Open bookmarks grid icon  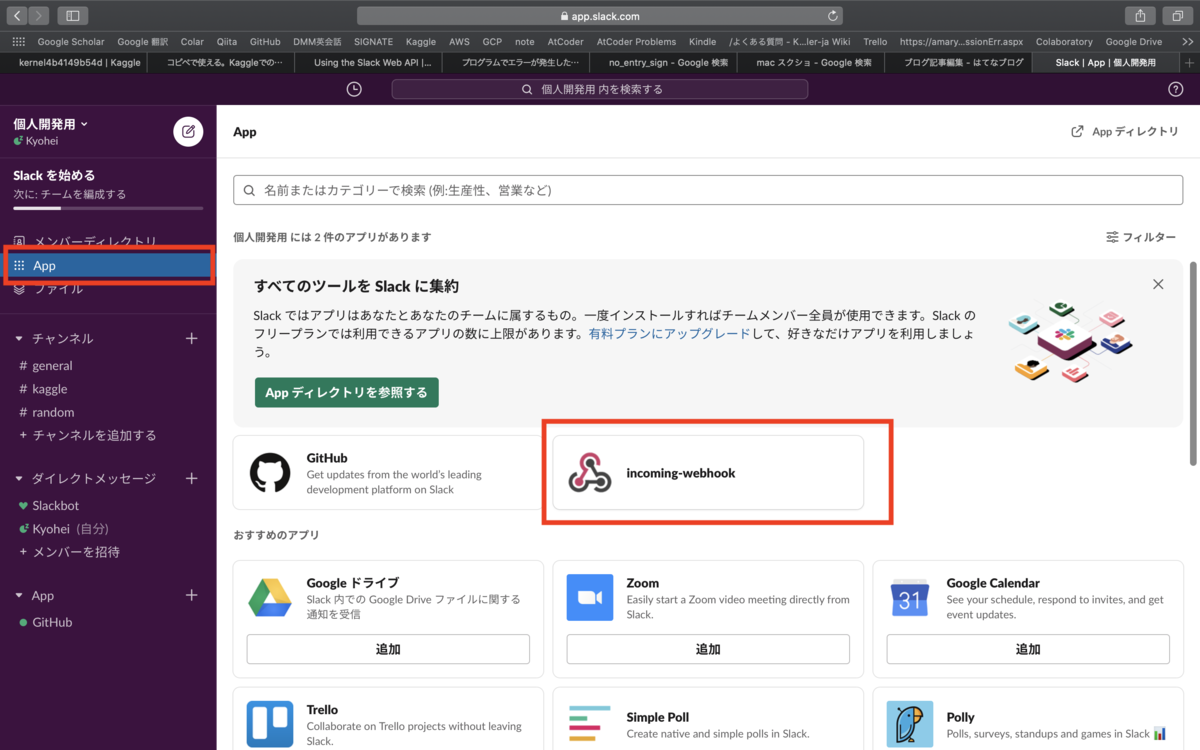(18, 42)
